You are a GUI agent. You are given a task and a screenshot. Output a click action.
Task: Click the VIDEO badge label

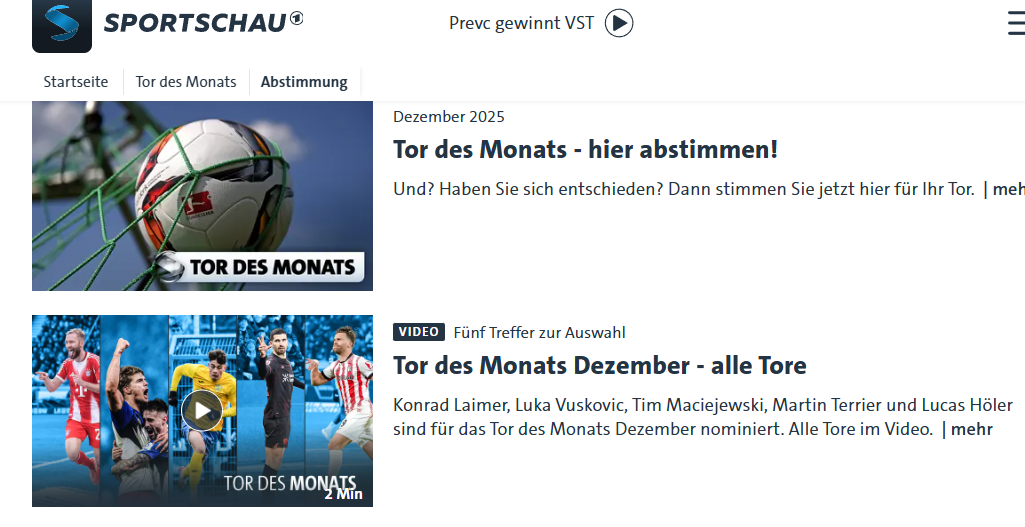[x=419, y=332]
